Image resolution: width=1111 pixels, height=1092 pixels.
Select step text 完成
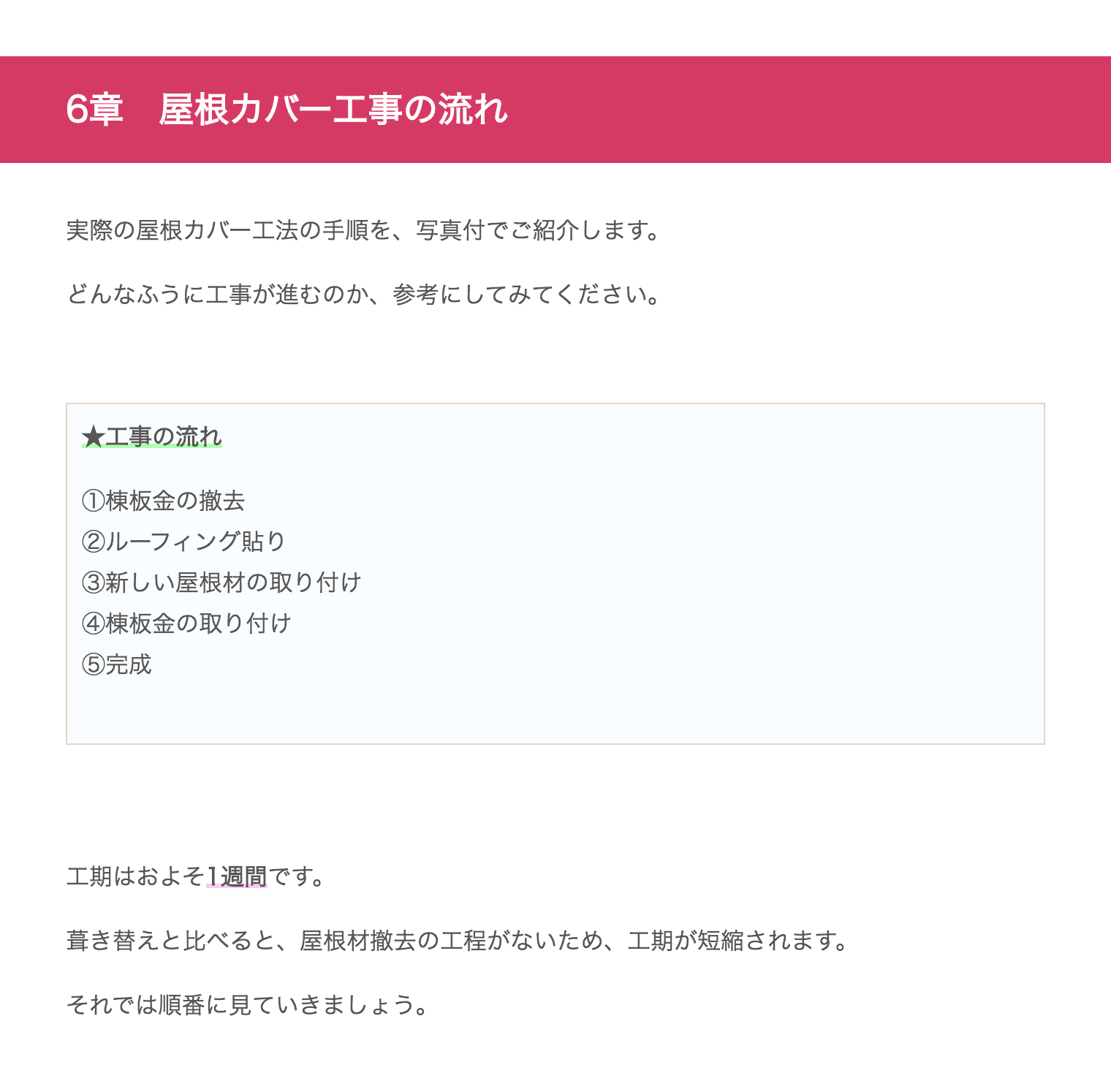(x=129, y=664)
